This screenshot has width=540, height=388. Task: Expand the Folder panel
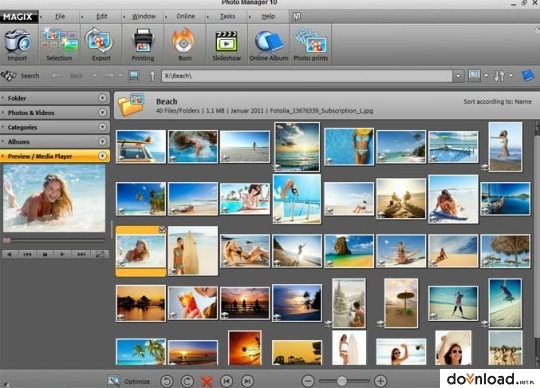[102, 98]
